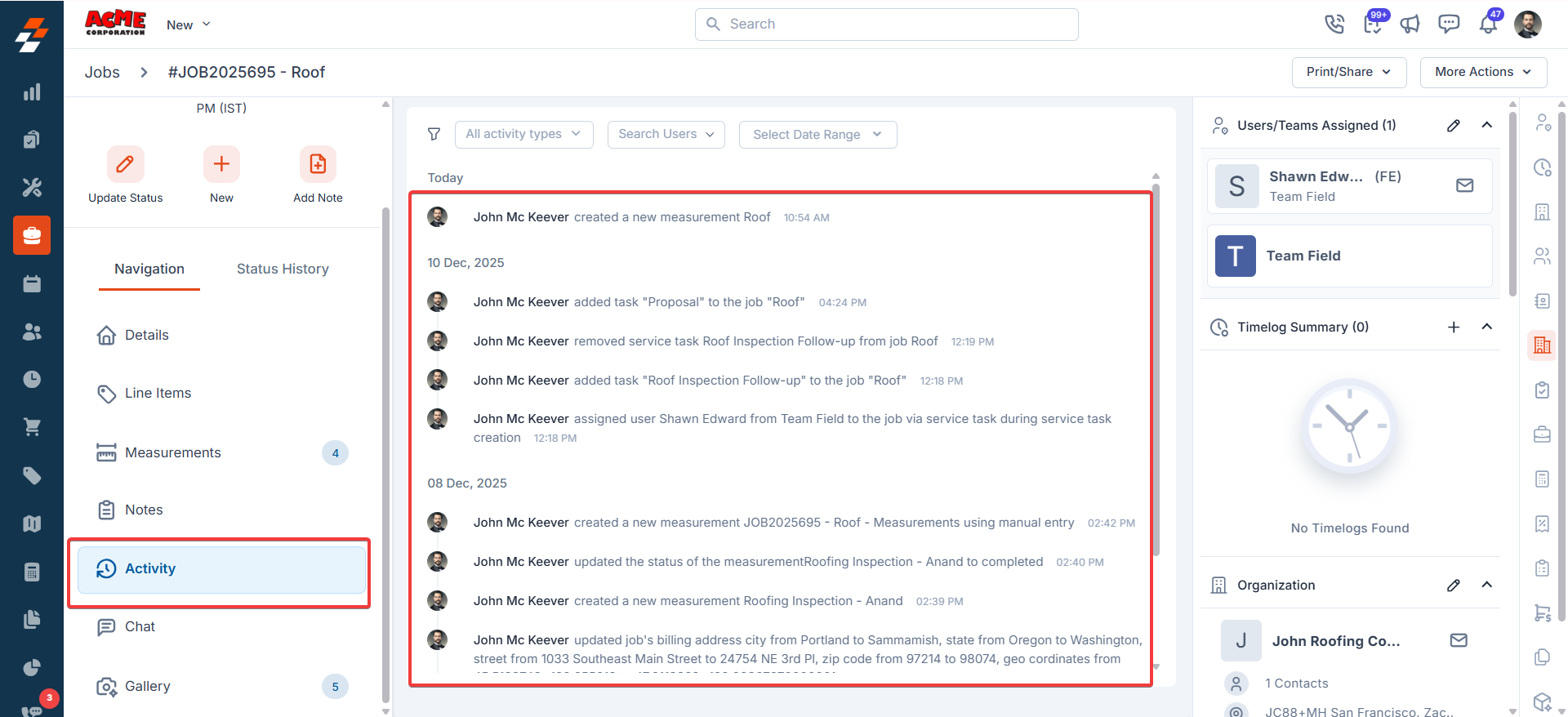The height and width of the screenshot is (717, 1568).
Task: Open notifications bell with 47 badge
Action: [x=1490, y=23]
